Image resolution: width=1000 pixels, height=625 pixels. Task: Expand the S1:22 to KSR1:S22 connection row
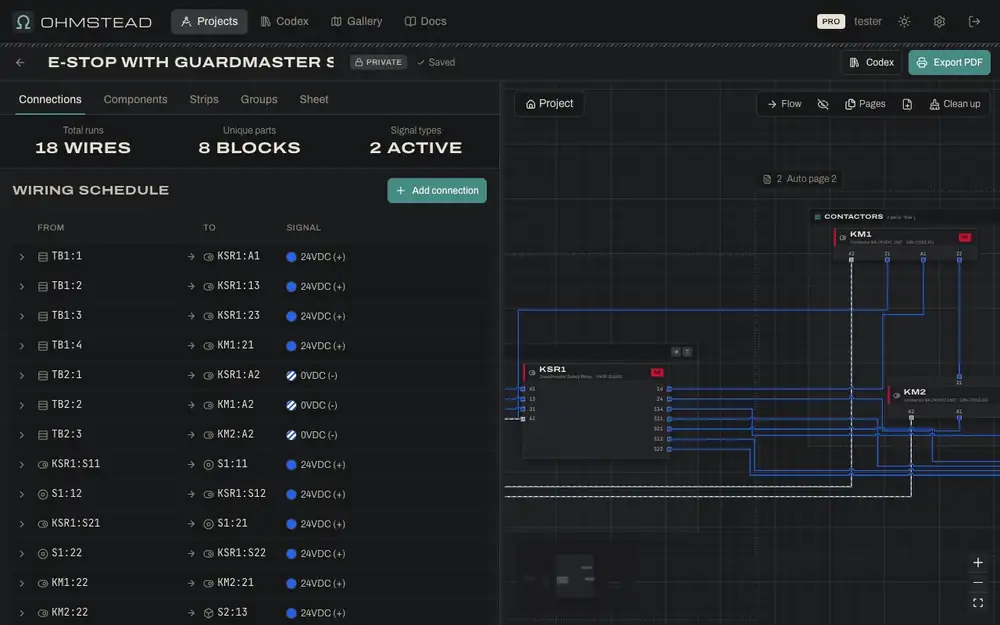[22, 554]
